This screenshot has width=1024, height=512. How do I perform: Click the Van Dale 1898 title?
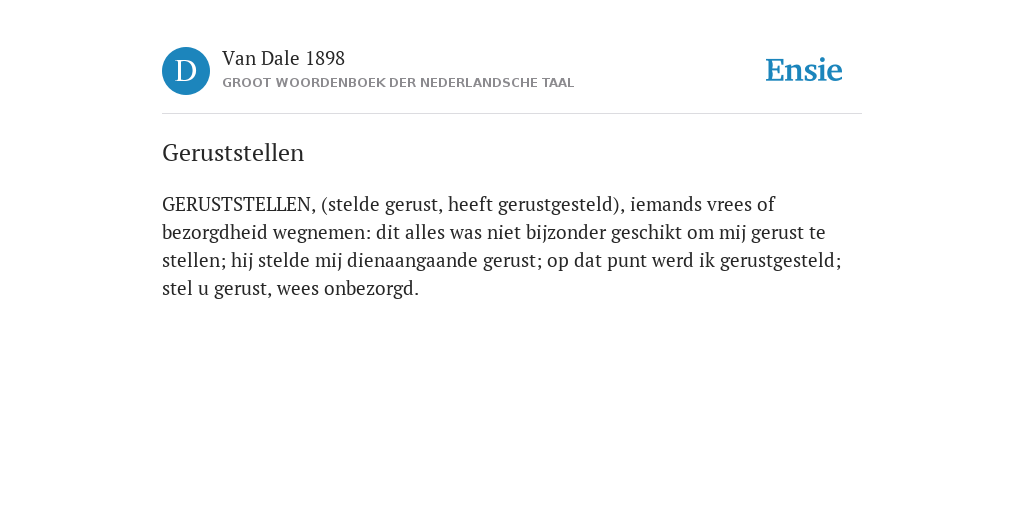pyautogui.click(x=283, y=59)
